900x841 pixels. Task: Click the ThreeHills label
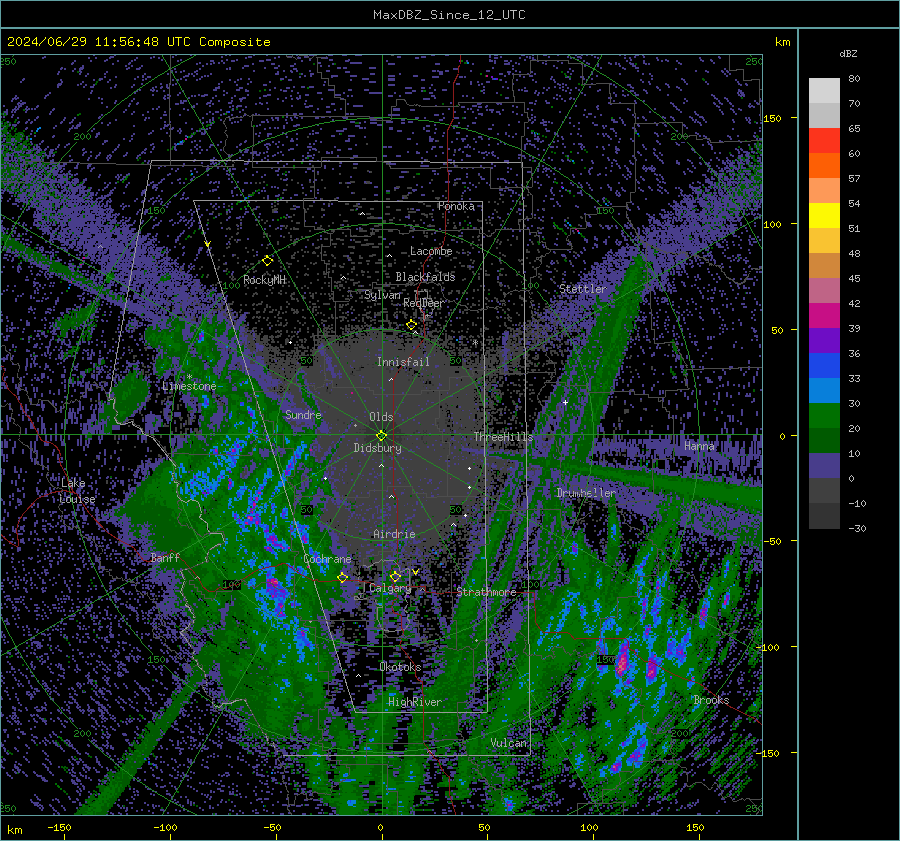[x=503, y=437]
